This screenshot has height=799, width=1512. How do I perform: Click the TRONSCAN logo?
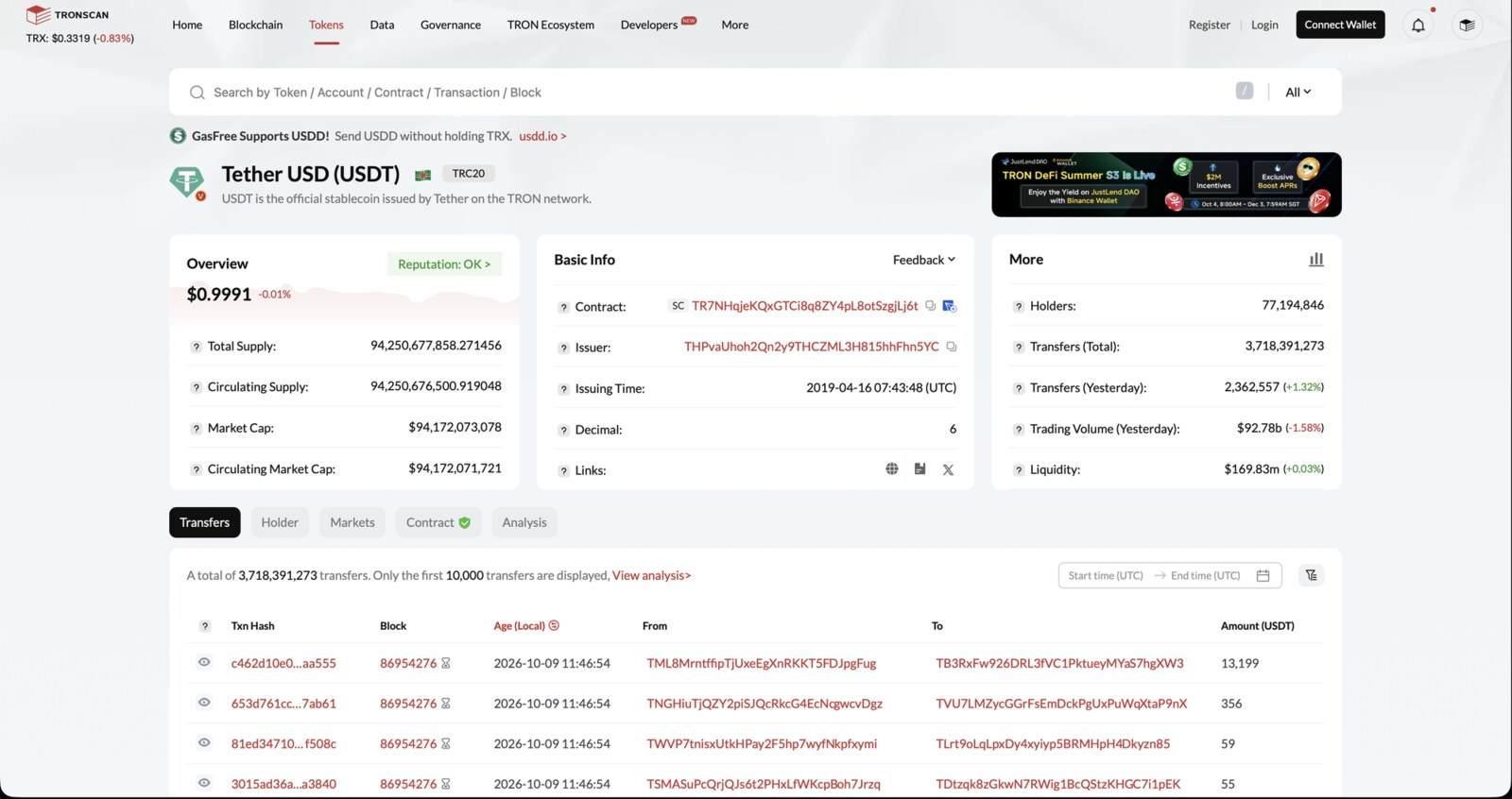(x=67, y=14)
